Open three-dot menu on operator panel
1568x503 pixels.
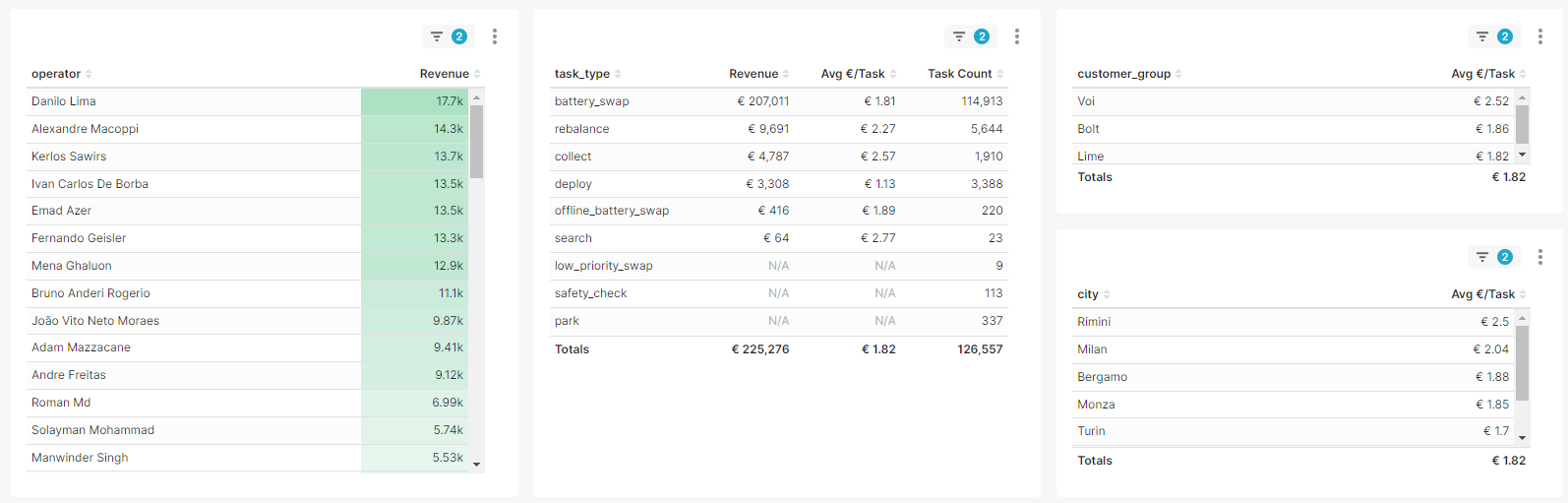click(495, 36)
